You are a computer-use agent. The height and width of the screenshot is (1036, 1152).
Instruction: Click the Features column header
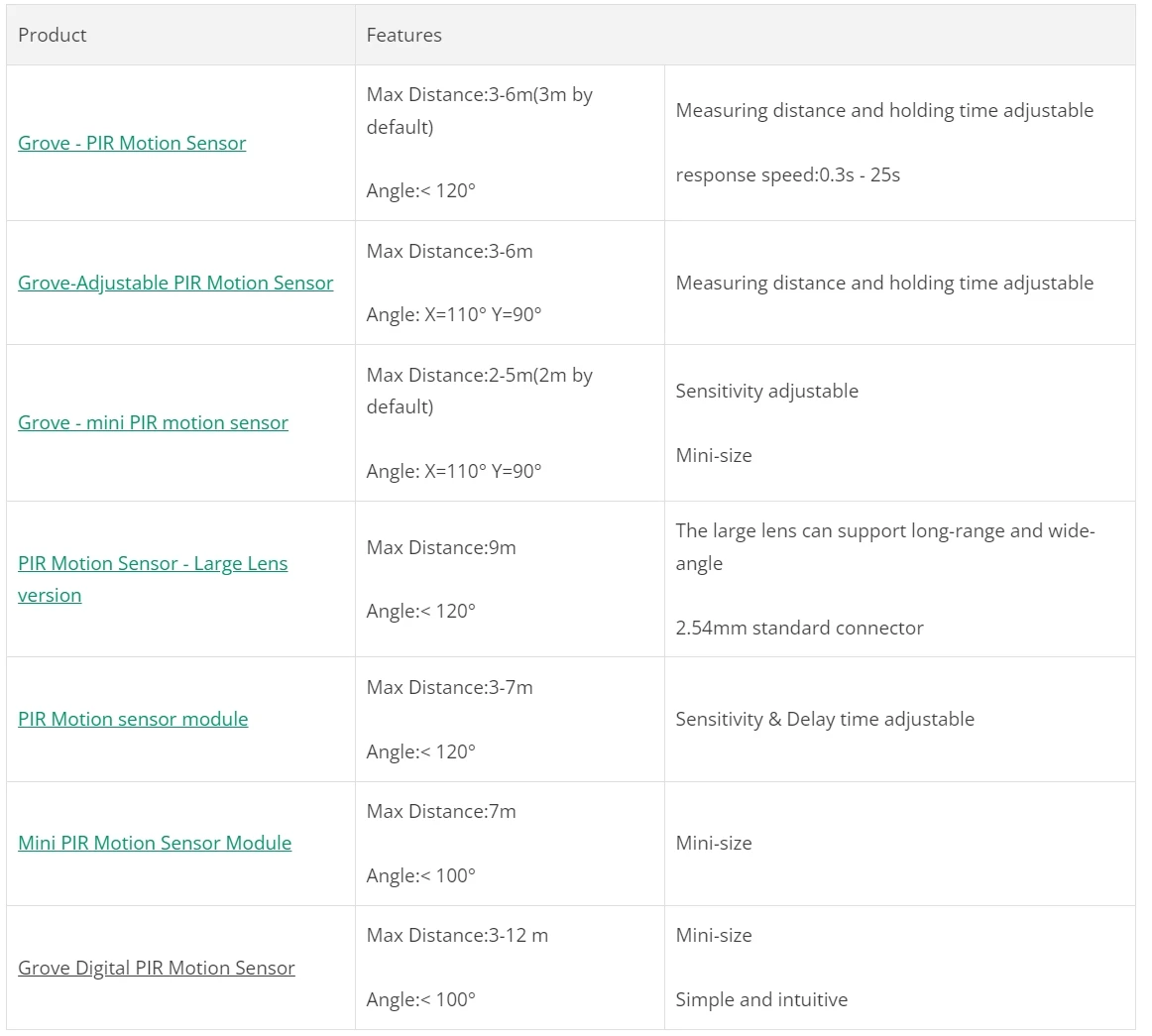click(x=404, y=36)
